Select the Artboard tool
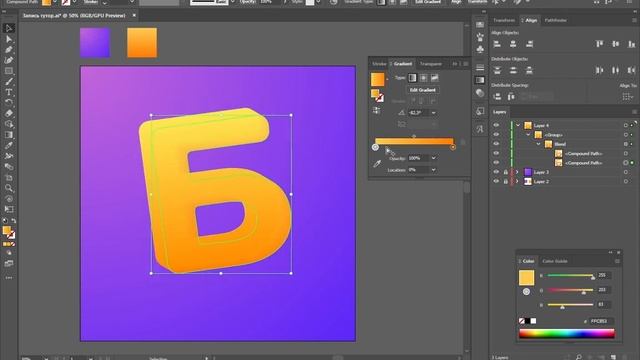Viewport: 640px width, 360px height. (x=9, y=178)
